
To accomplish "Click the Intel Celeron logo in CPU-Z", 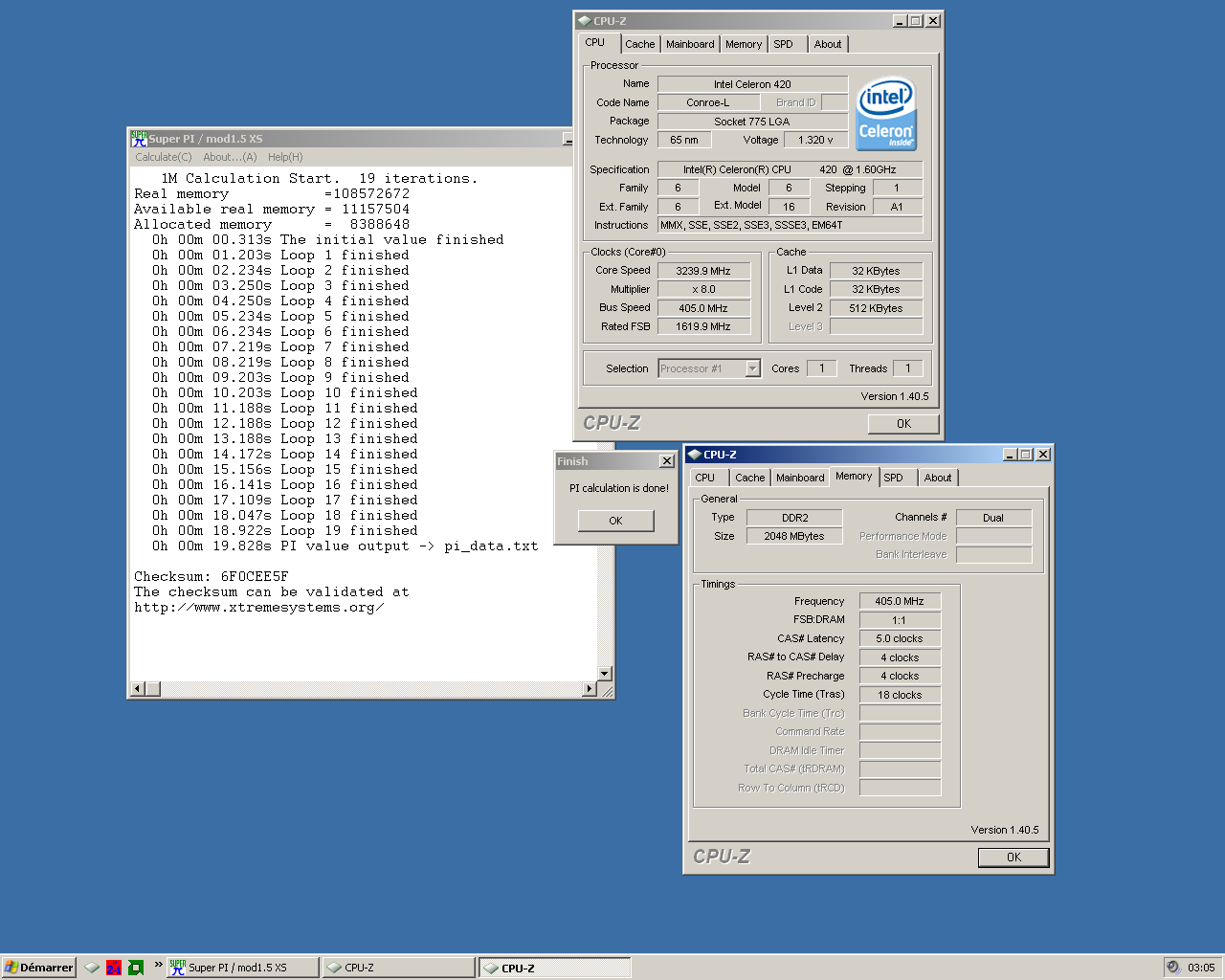I will 885,114.
